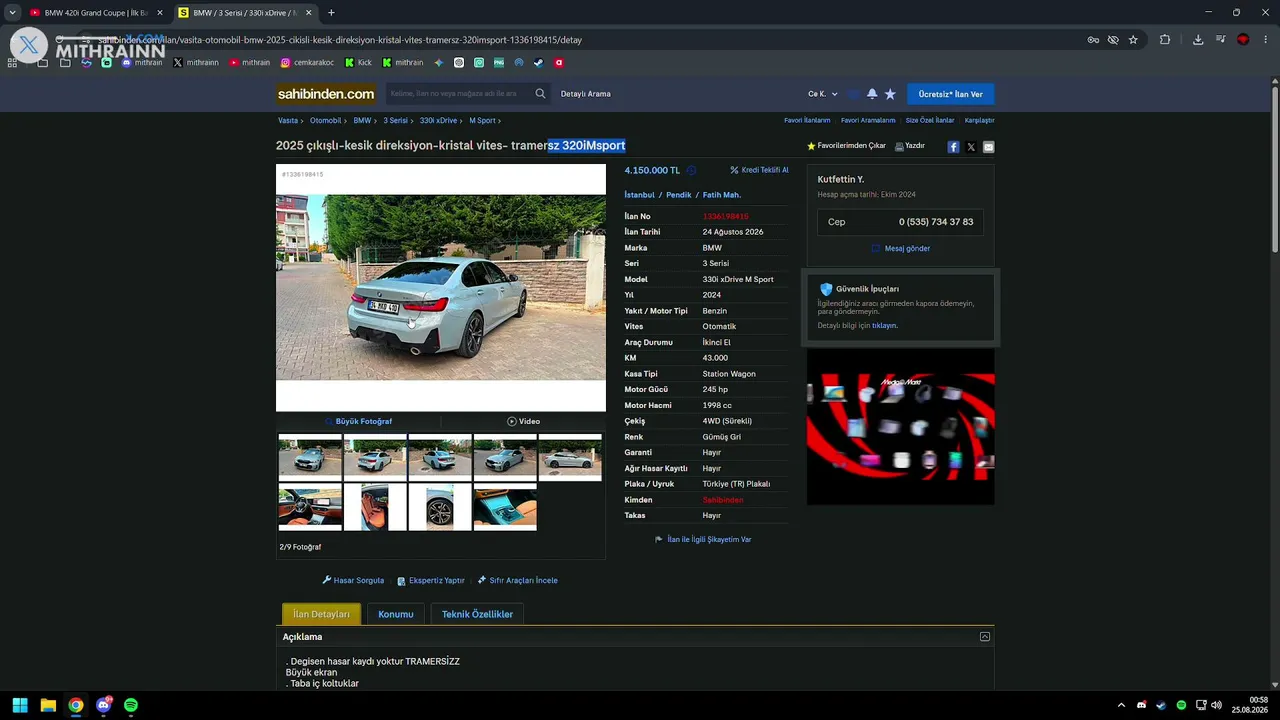The image size is (1280, 720).
Task: Click İlan ile İlgili Şikayetim Var
Action: click(x=703, y=539)
